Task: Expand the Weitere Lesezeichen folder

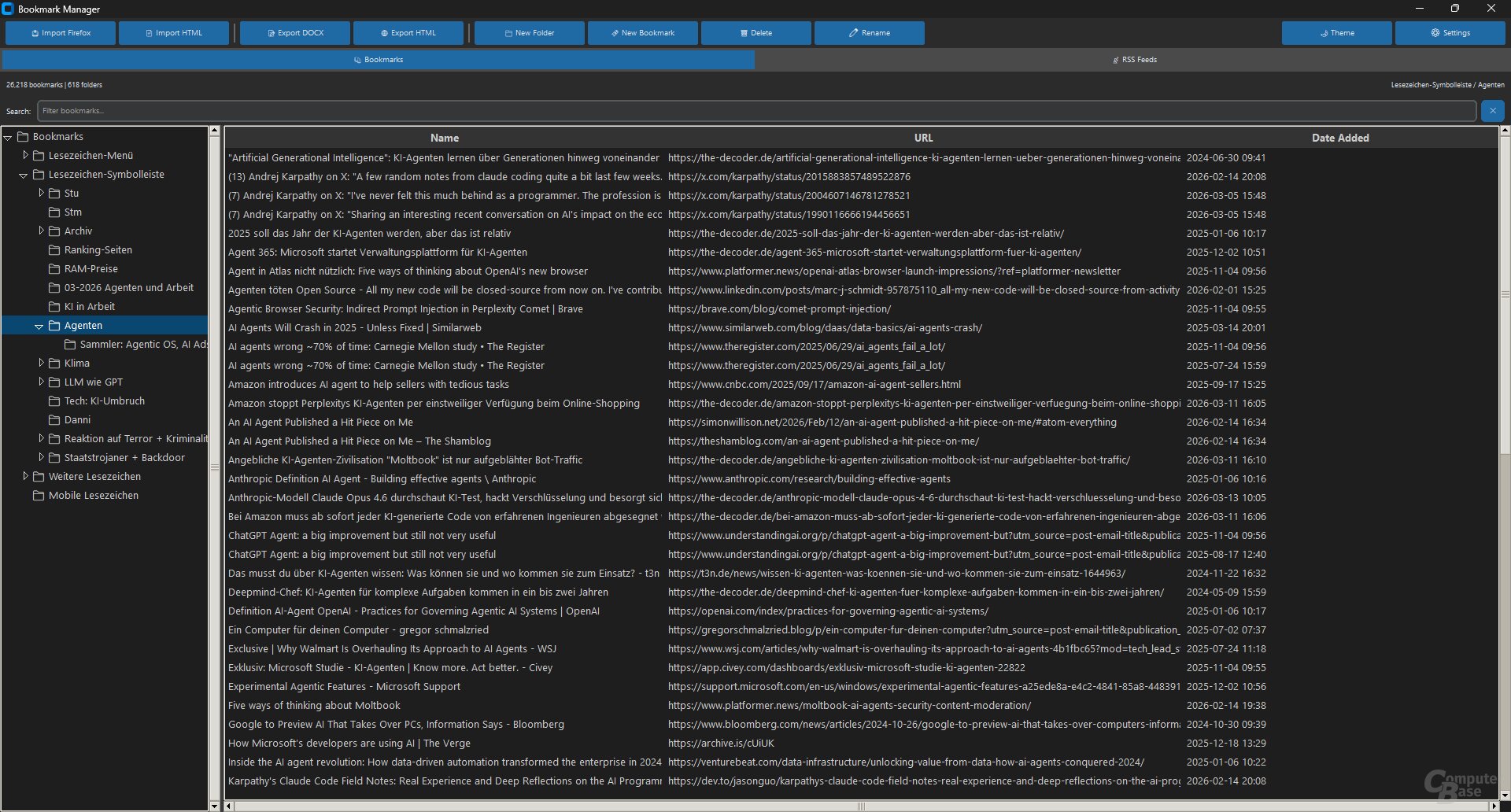Action: coord(25,477)
